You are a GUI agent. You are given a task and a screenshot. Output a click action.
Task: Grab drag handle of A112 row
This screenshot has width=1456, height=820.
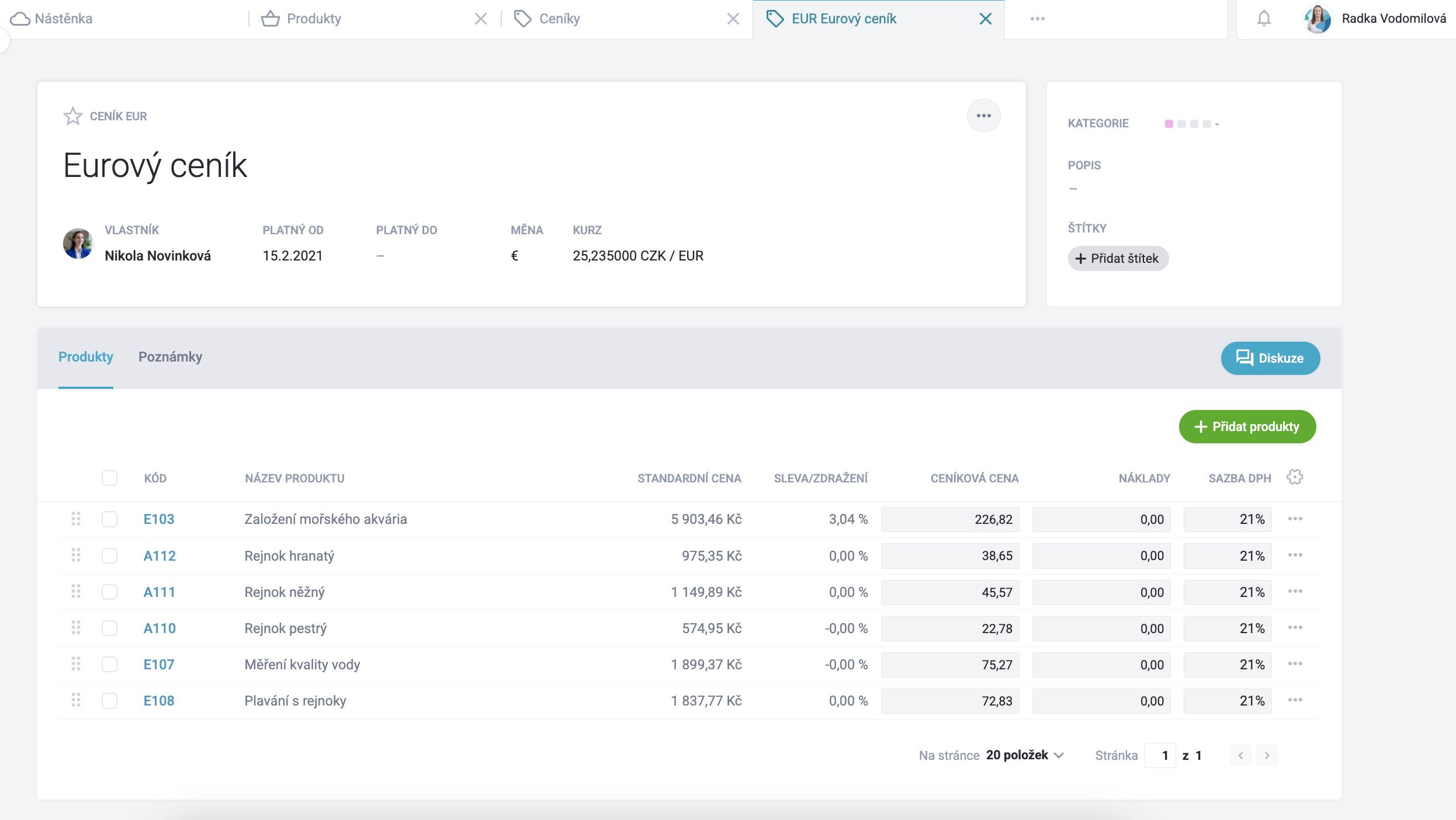76,555
